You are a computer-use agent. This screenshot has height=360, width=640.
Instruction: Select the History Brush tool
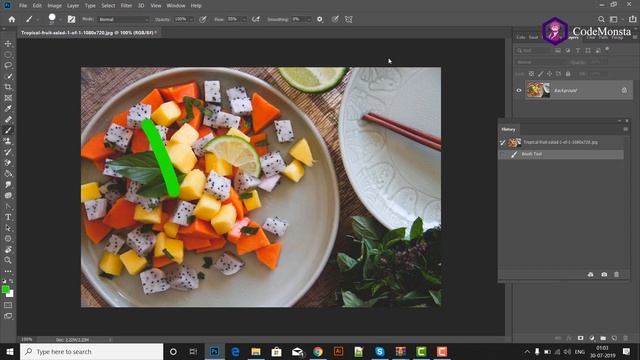point(8,152)
